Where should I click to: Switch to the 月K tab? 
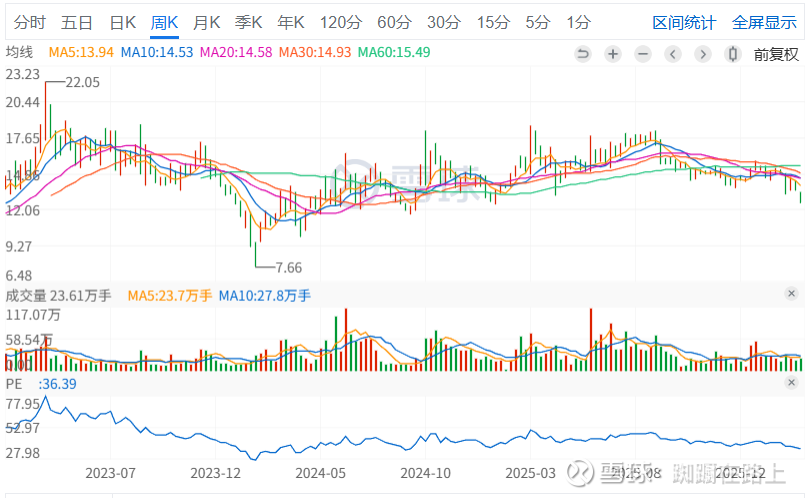207,22
